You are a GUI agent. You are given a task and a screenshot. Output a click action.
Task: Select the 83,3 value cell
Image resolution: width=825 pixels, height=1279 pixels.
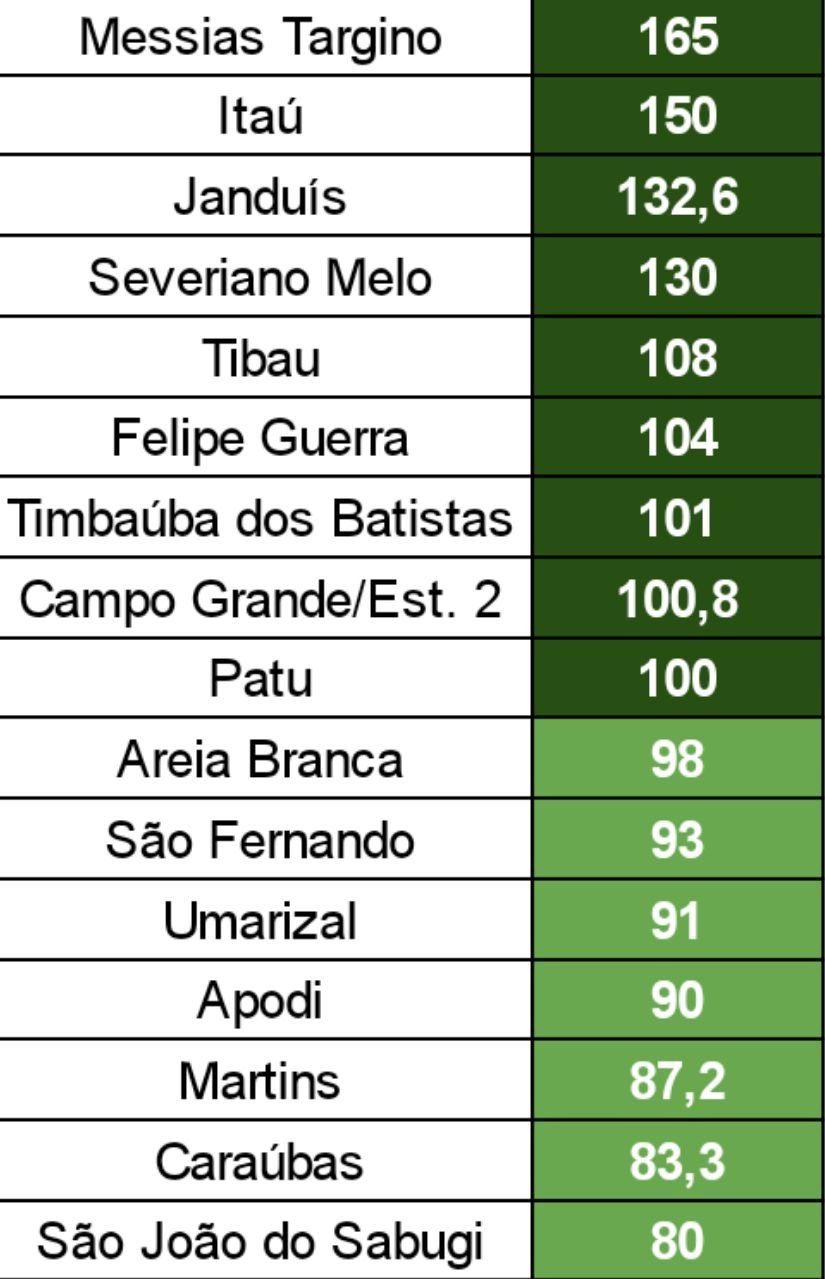click(679, 1158)
